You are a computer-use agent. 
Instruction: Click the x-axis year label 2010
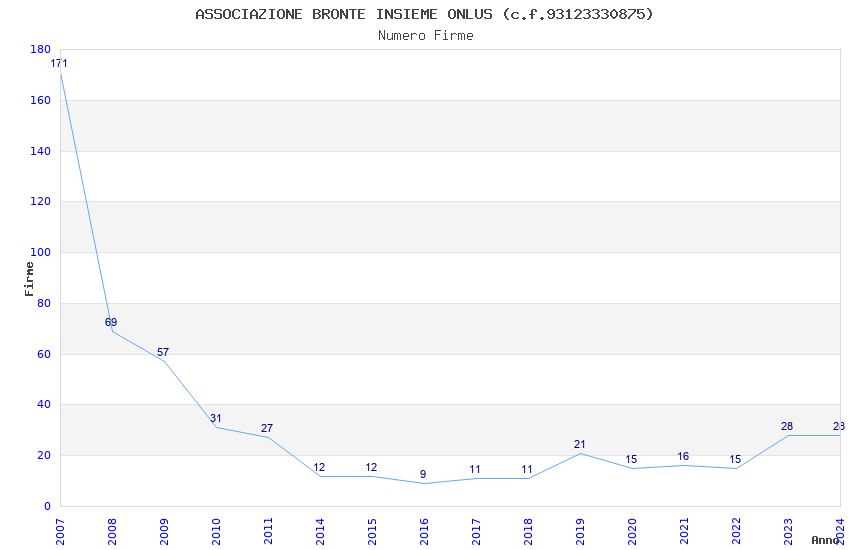[x=216, y=532]
